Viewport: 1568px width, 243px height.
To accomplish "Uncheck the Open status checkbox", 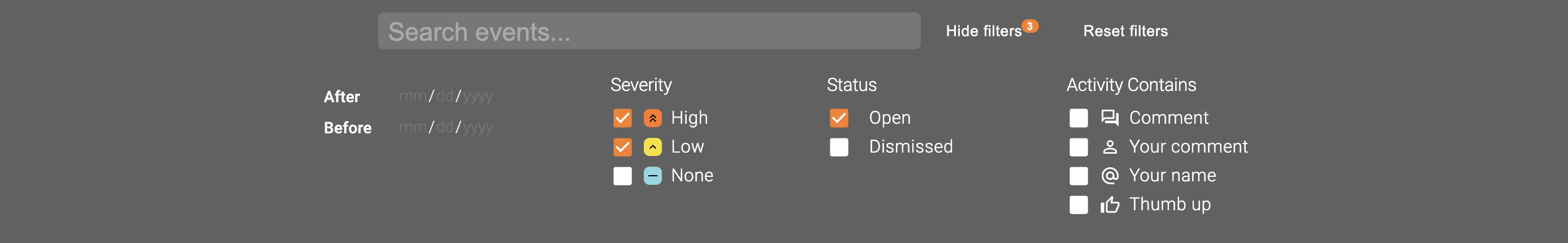I will pyautogui.click(x=839, y=118).
